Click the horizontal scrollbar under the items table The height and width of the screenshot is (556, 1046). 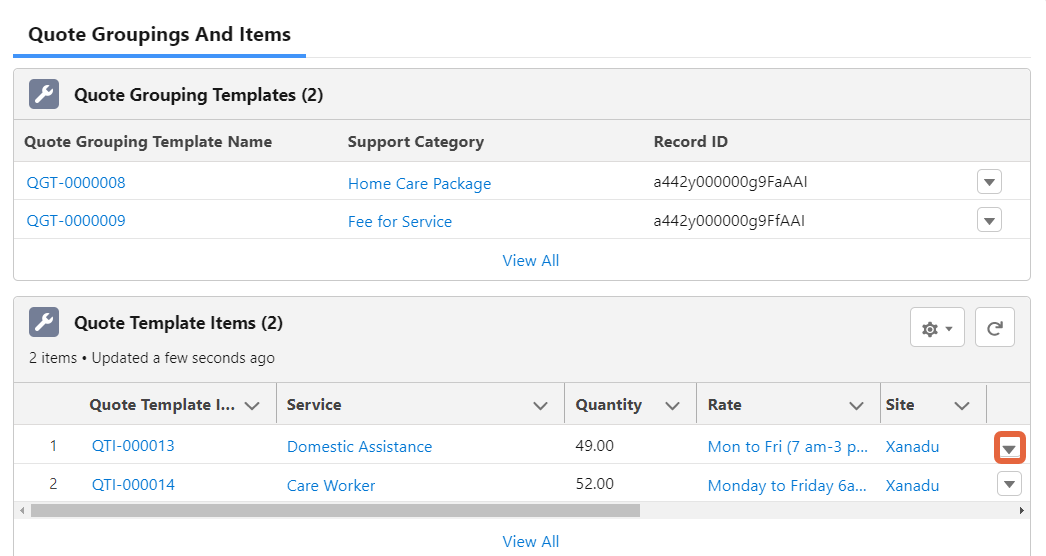[335, 510]
